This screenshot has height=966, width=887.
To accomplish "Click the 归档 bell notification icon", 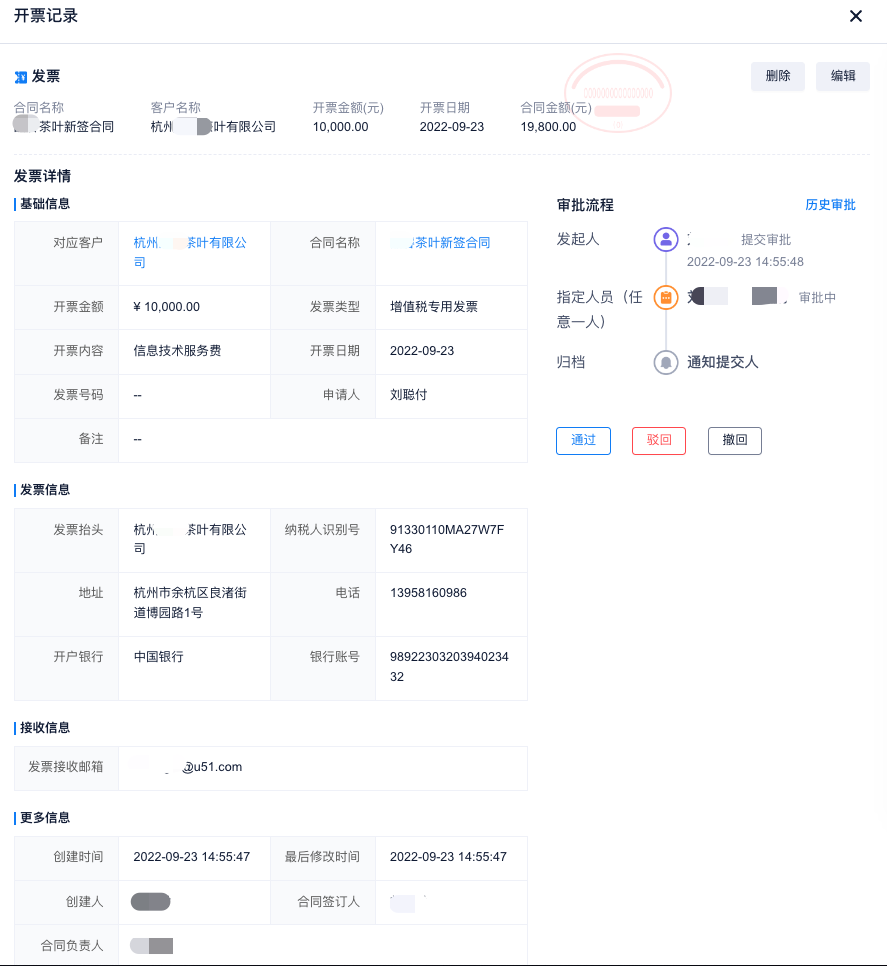I will 665,362.
